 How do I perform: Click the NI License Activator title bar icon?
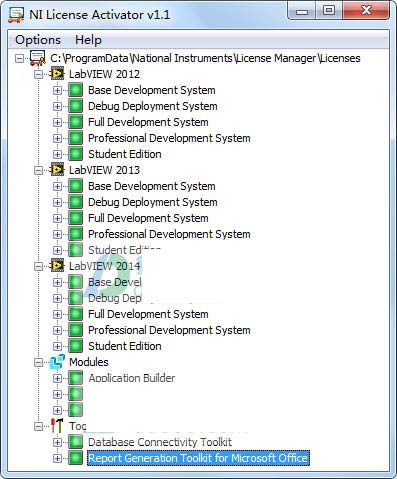(16, 15)
